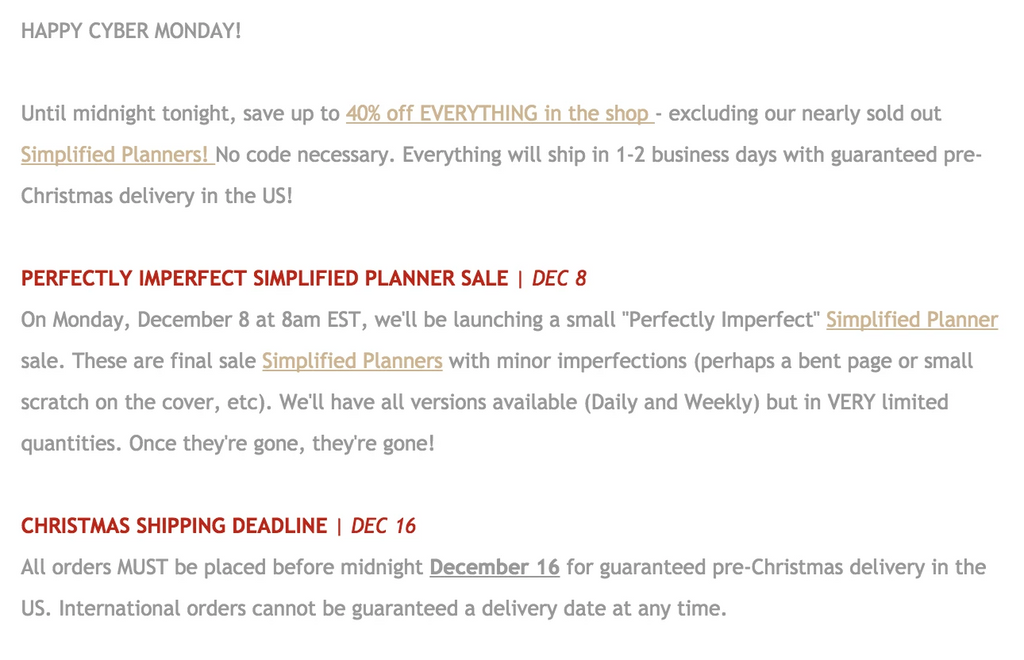The image size is (1024, 660).
Task: Click the italic DEC 8 date
Action: [559, 279]
